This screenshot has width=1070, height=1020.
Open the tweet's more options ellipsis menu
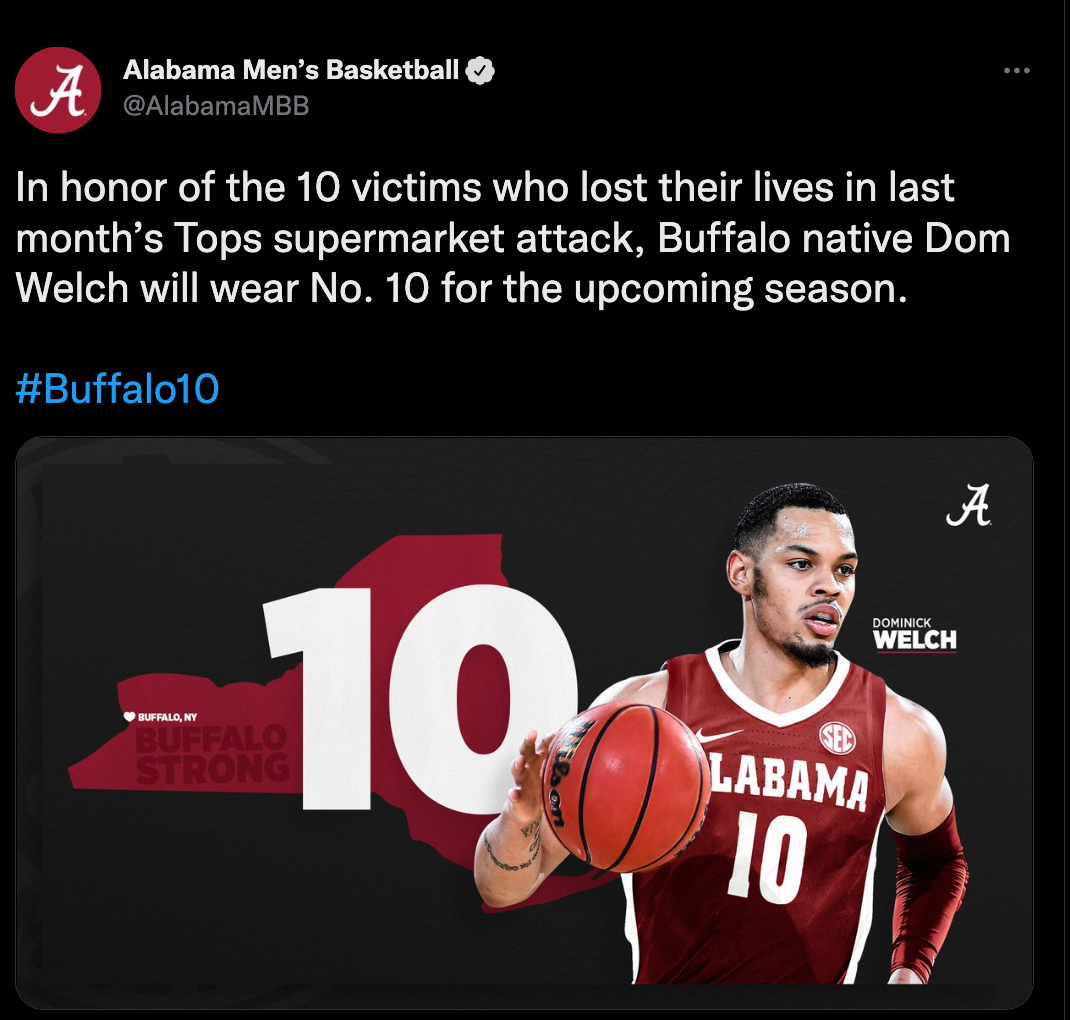1016,70
